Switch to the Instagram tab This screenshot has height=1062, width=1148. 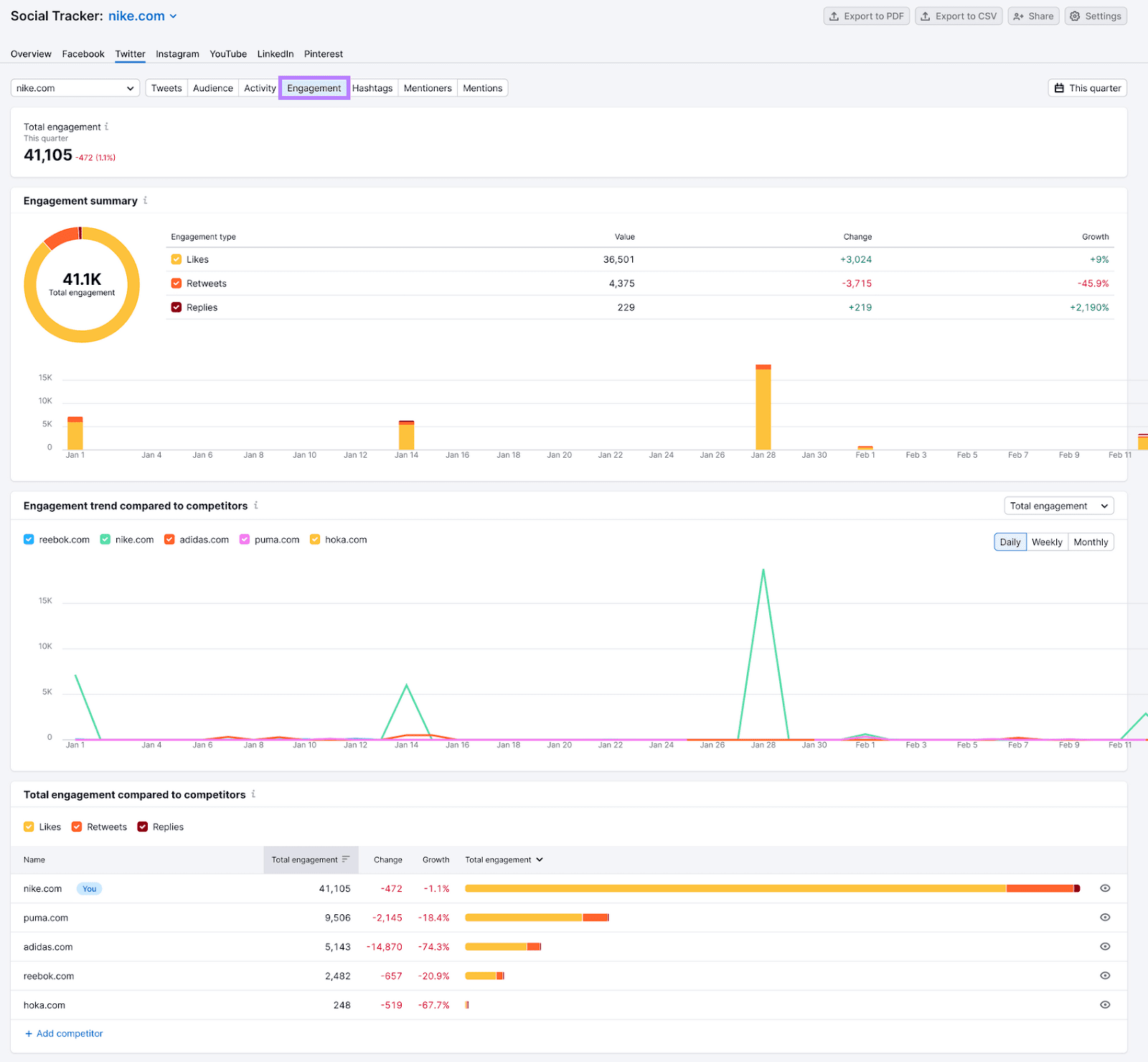point(177,54)
